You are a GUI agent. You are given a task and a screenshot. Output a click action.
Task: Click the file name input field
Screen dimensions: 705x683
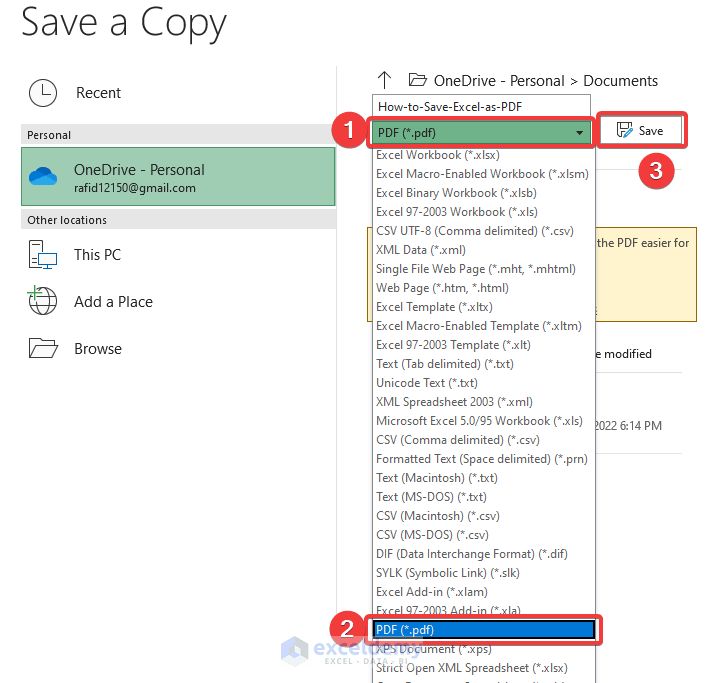tap(481, 107)
